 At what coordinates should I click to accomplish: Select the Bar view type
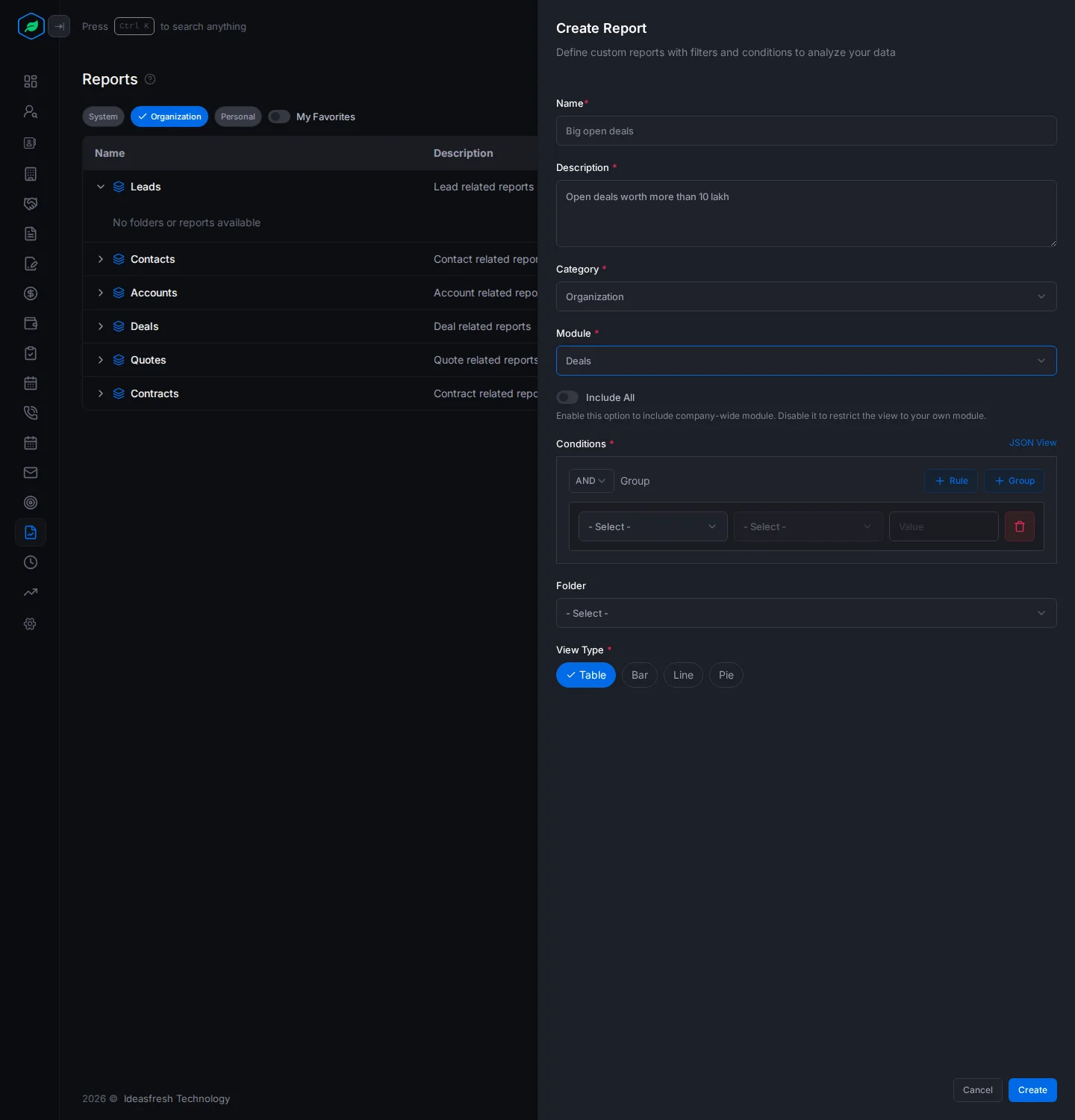640,675
